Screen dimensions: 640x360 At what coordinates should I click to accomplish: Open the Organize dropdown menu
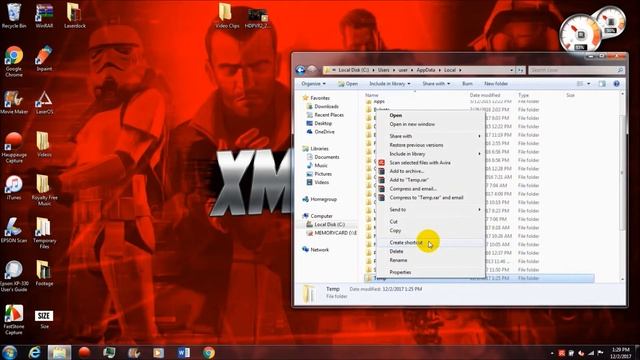coord(313,84)
